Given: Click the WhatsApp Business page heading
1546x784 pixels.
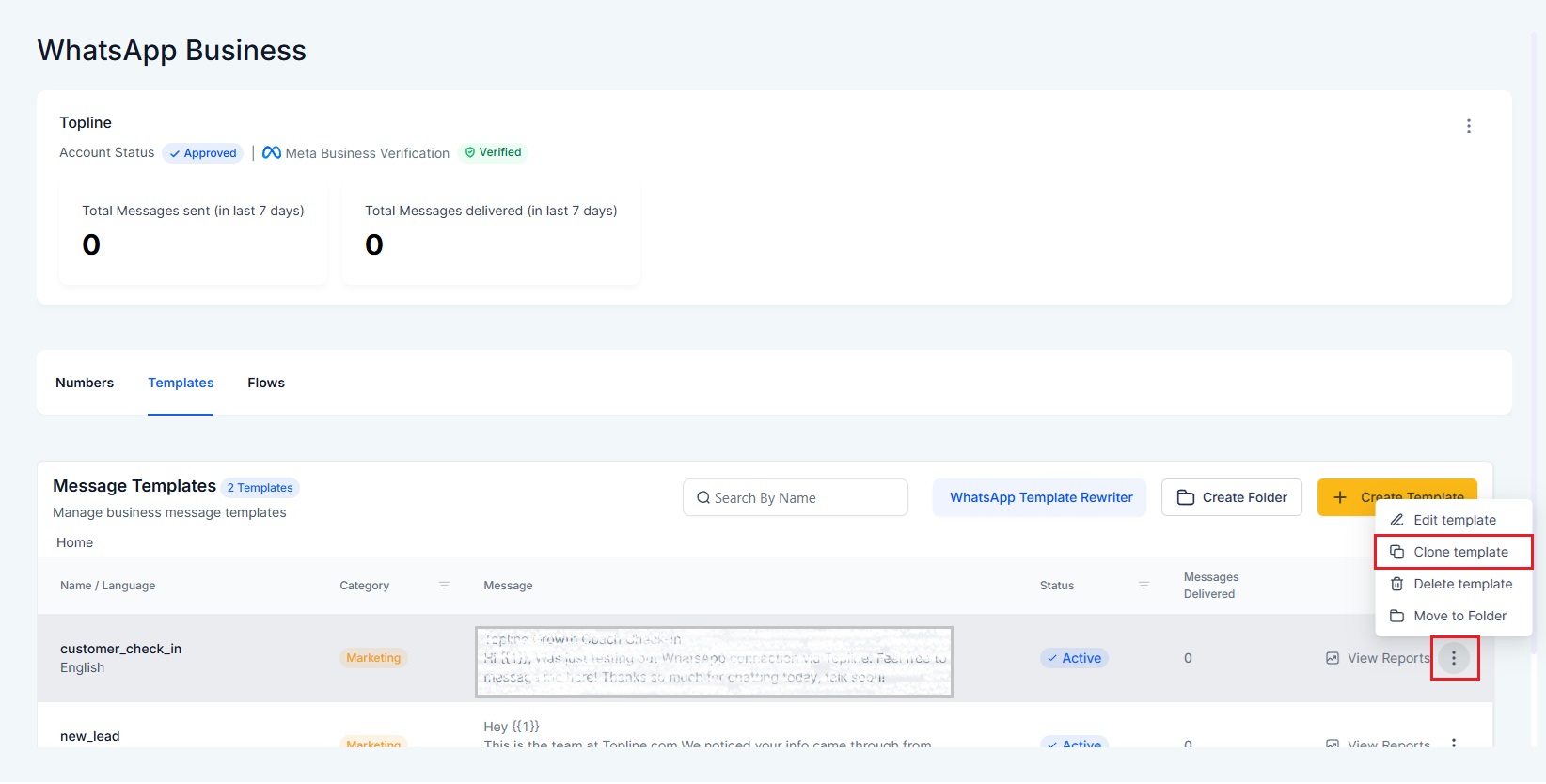Looking at the screenshot, I should 172,50.
